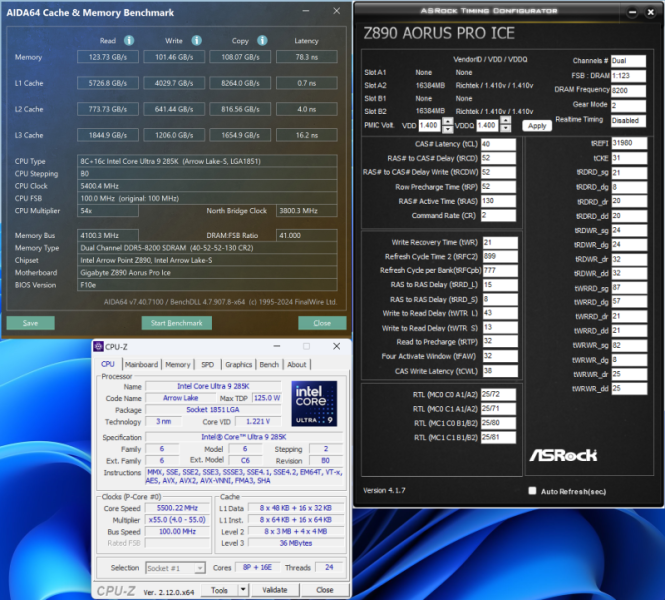The height and width of the screenshot is (600, 665).
Task: Click the tREFI value field
Action: click(x=629, y=143)
